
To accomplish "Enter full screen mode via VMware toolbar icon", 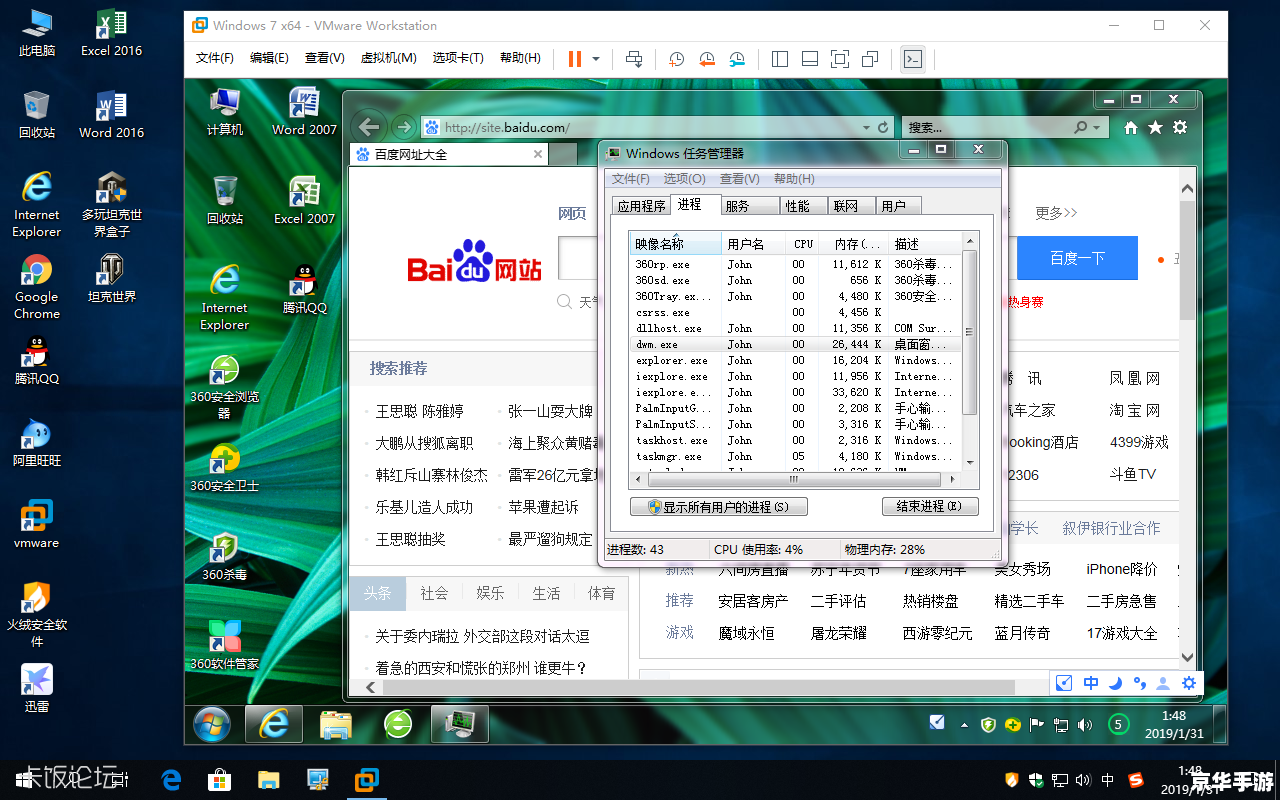I will [840, 59].
